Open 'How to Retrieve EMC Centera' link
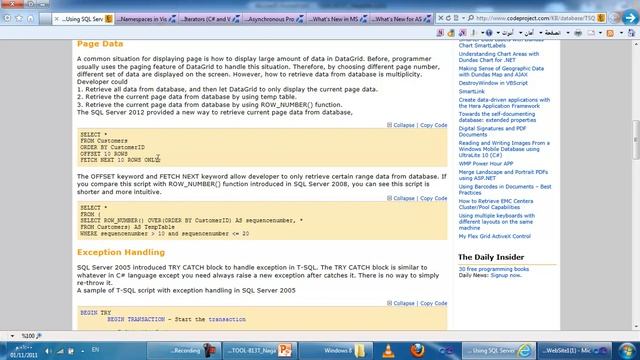The height and width of the screenshot is (360, 640). point(496,204)
